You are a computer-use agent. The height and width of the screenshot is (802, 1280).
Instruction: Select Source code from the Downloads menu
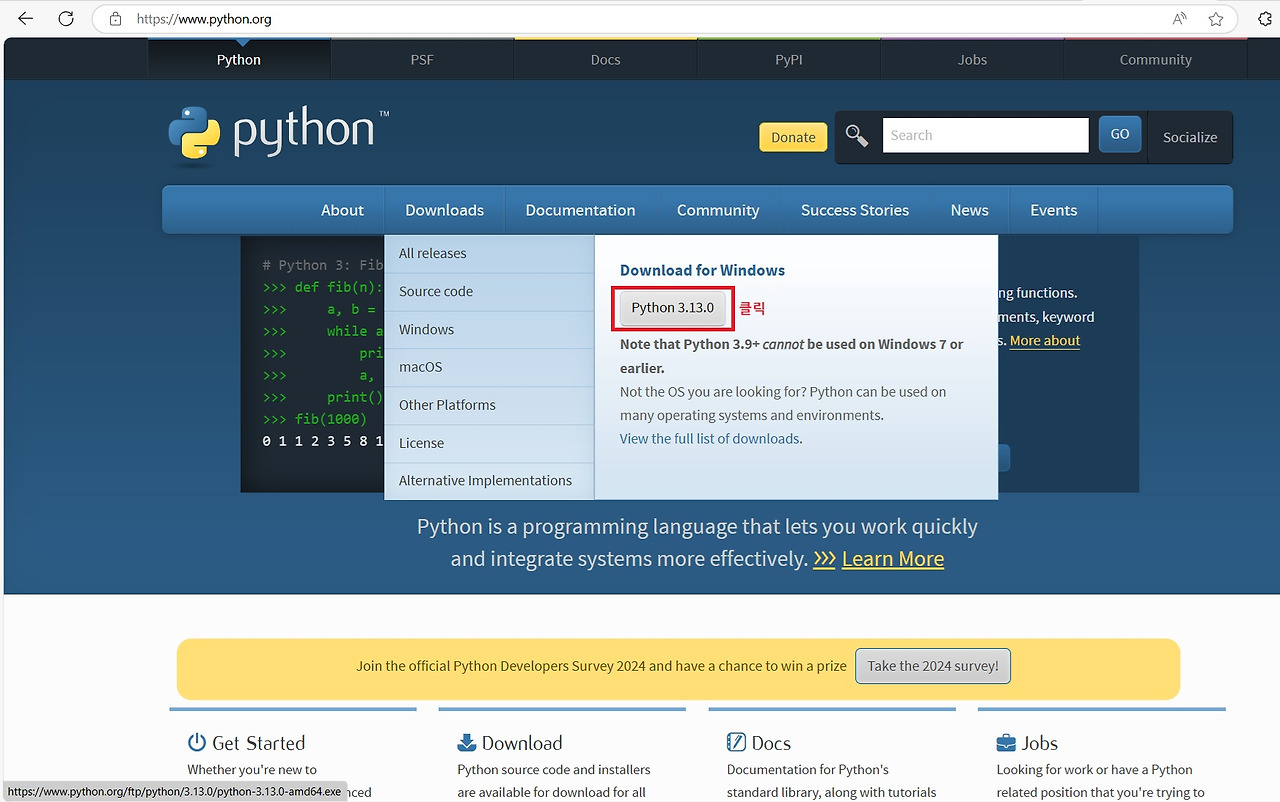coord(489,291)
